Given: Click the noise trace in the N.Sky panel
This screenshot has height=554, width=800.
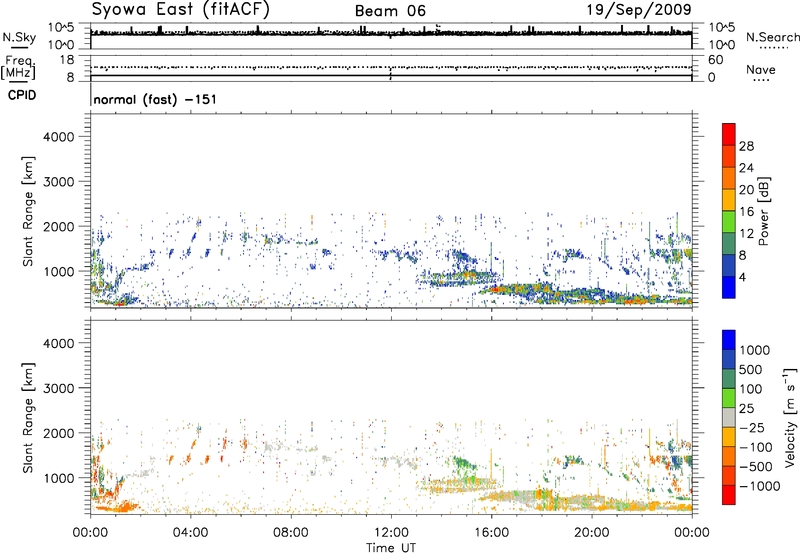Looking at the screenshot, I should point(391,33).
